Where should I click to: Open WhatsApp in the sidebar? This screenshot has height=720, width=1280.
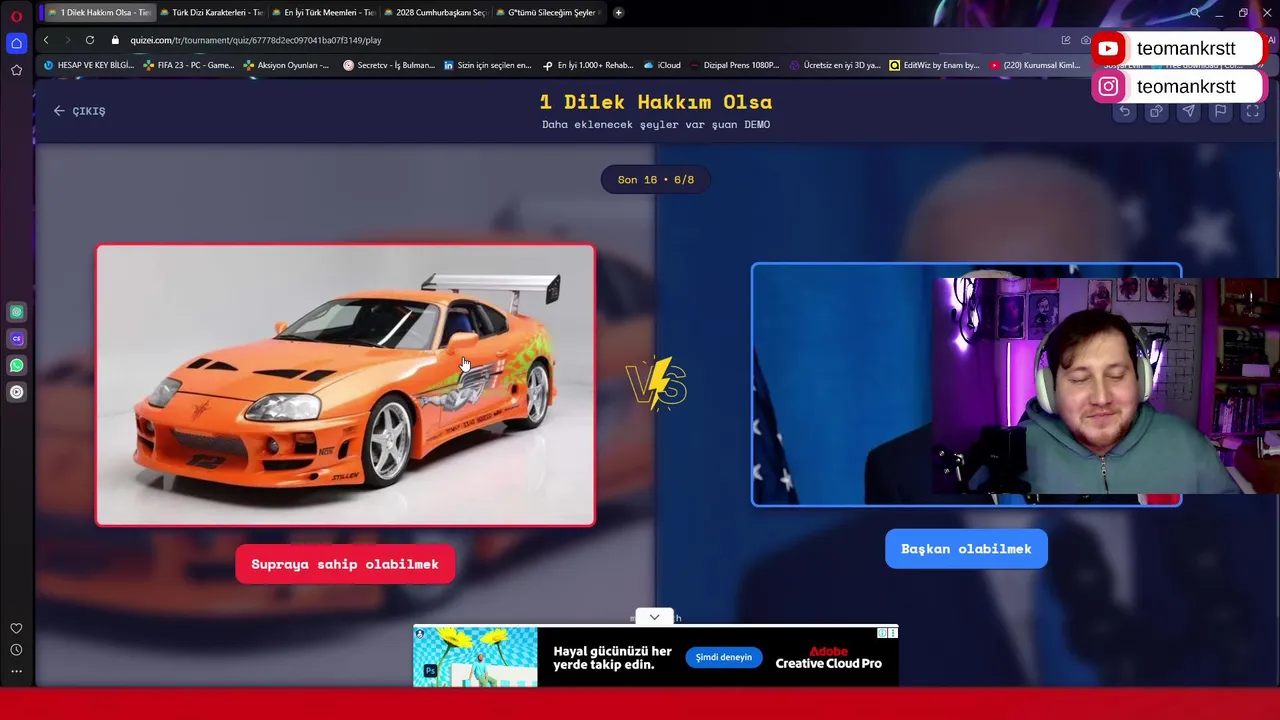point(16,366)
